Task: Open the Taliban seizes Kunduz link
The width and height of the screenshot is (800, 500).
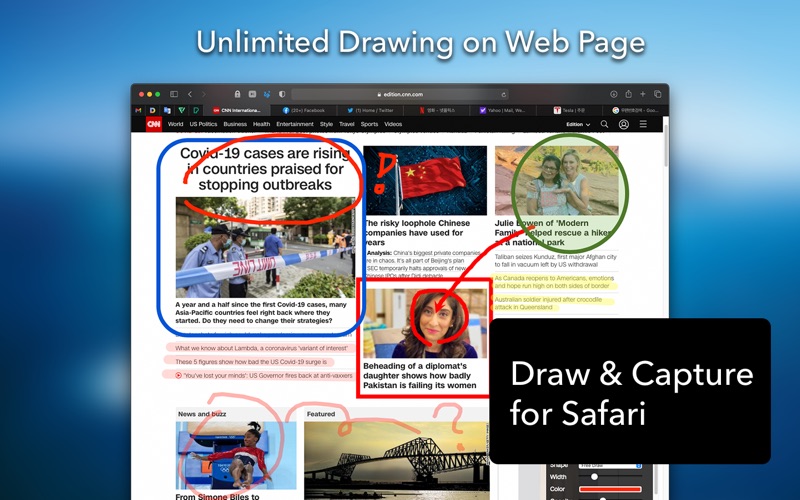Action: pos(556,261)
